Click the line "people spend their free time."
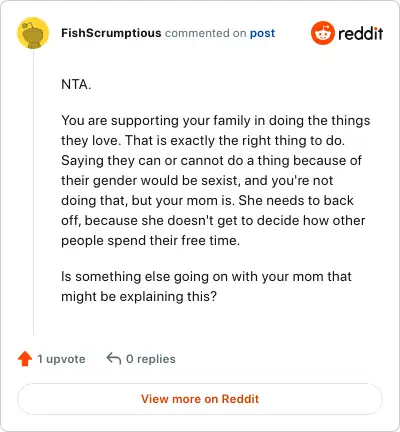The width and height of the screenshot is (400, 432). (151, 240)
